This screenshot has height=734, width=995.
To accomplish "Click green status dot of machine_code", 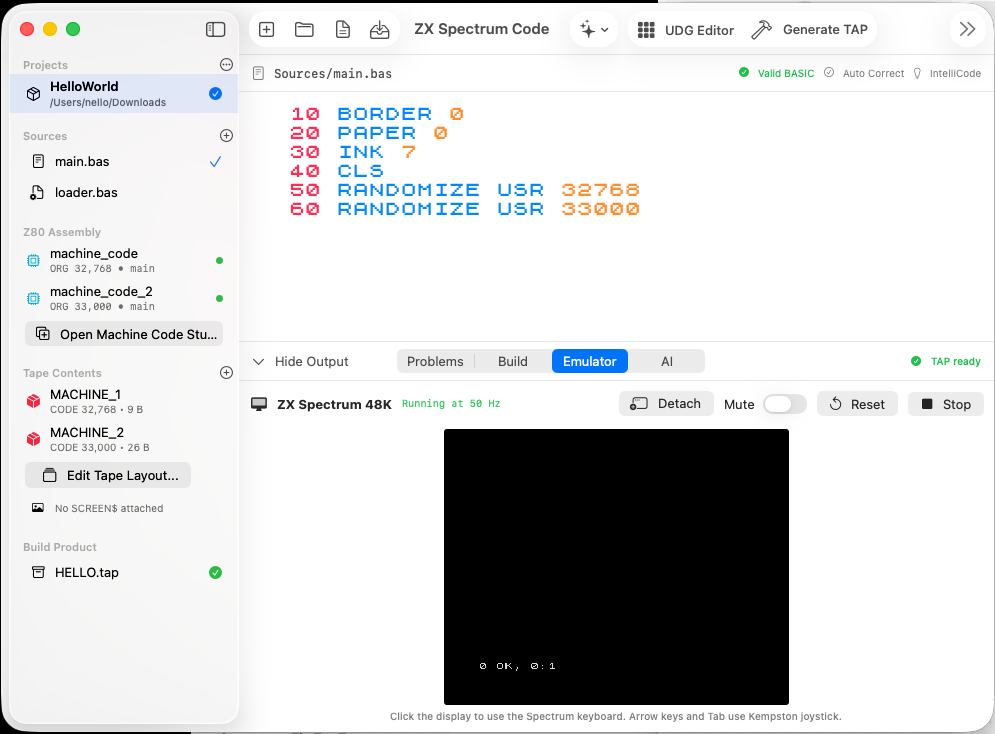I will click(x=220, y=261).
